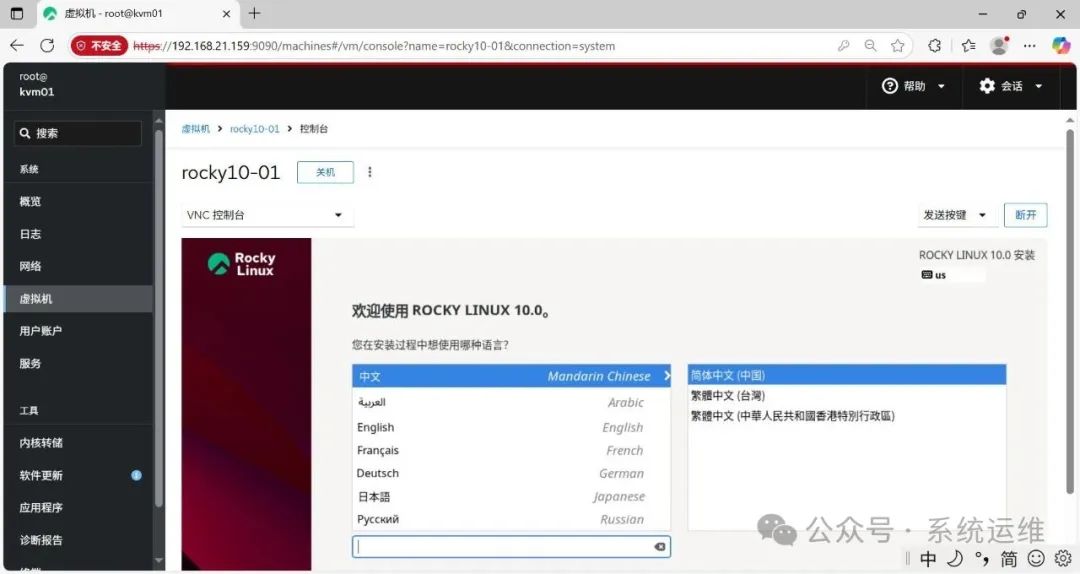Click the main page vertical scrollbar

coord(1070,310)
